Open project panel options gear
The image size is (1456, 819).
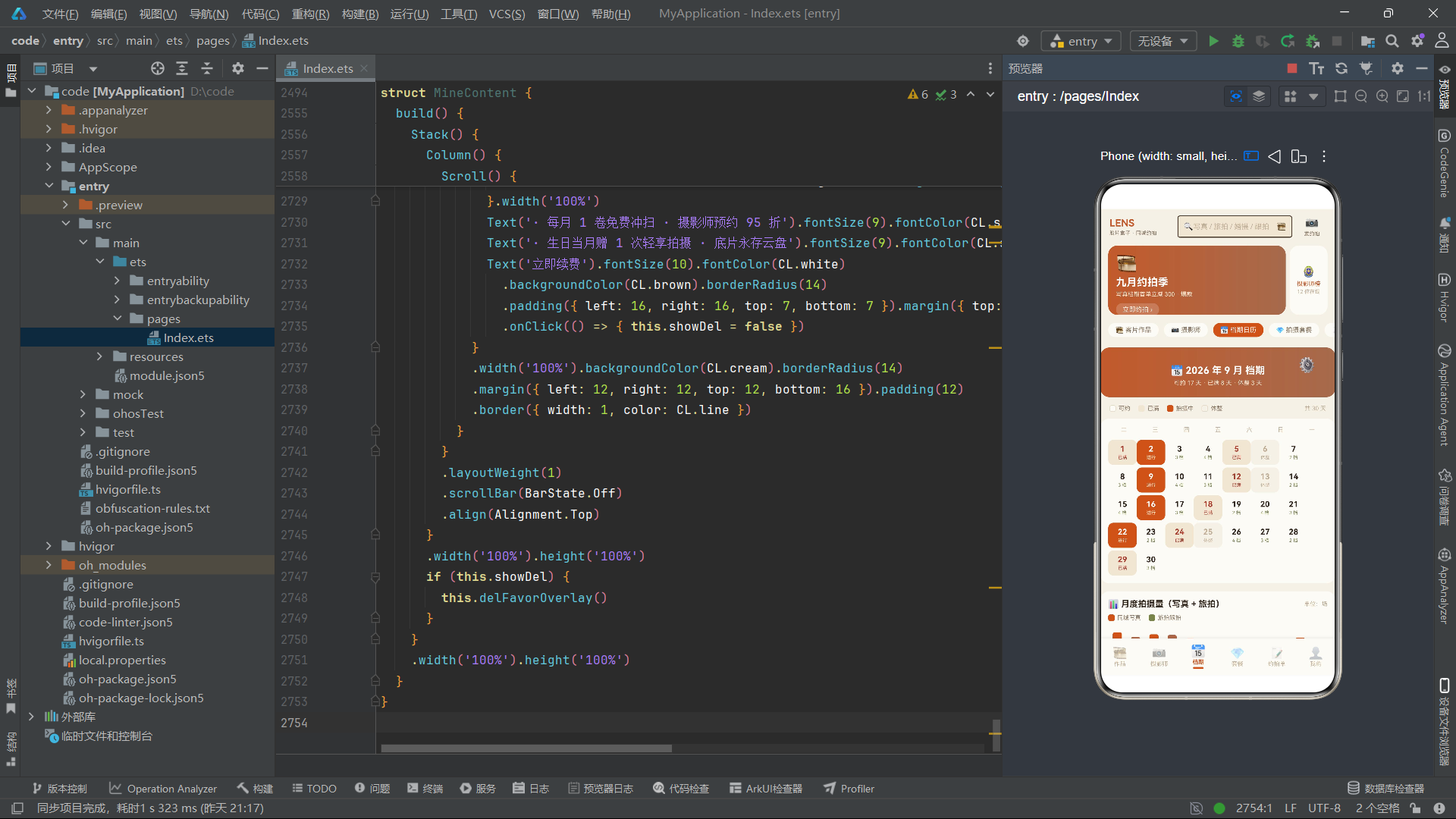point(238,68)
